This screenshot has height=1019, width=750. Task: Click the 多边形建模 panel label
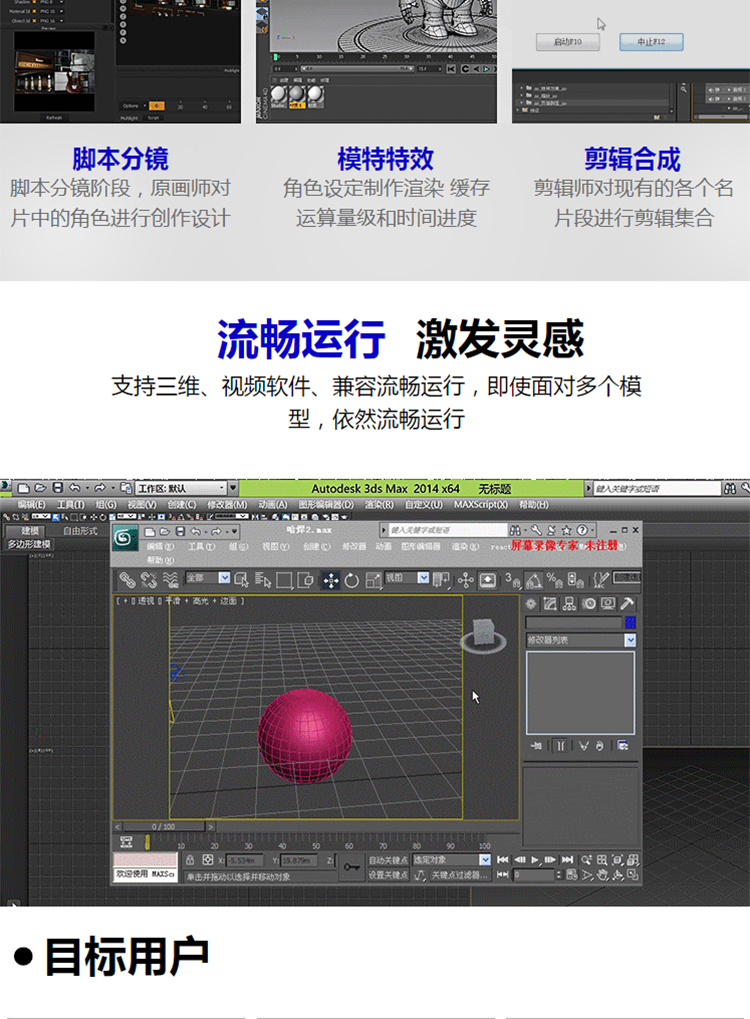29,544
